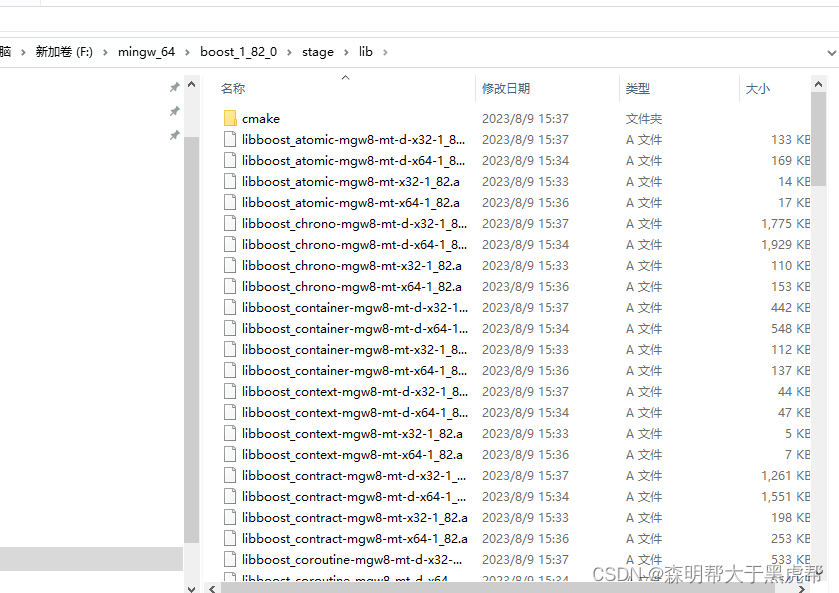This screenshot has width=839, height=593.
Task: Go to stage folder in address bar
Action: coord(318,52)
